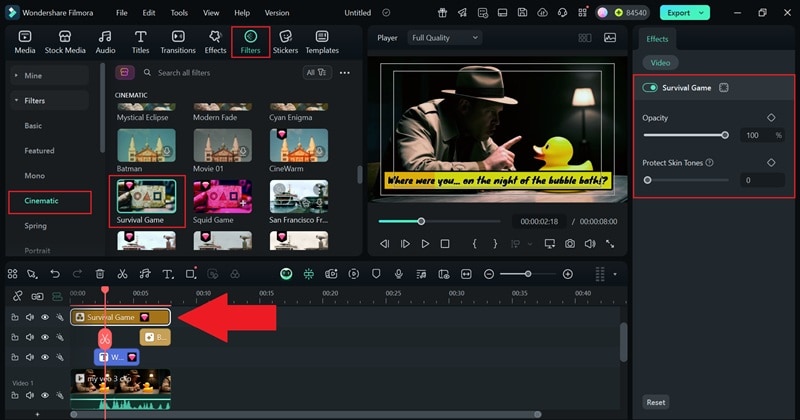Zoom out timeline with minus icon
The image size is (800, 420).
[489, 274]
